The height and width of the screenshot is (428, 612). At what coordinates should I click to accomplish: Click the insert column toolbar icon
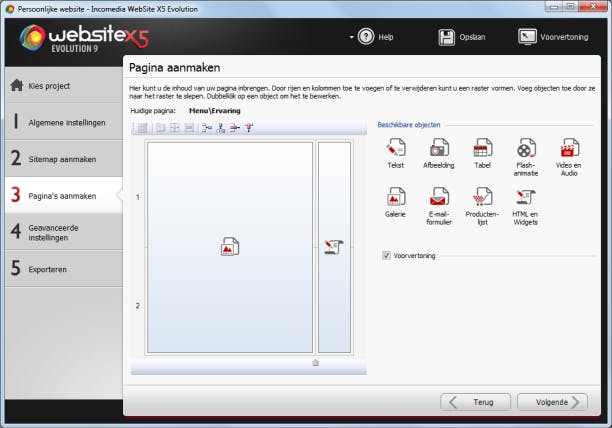221,128
